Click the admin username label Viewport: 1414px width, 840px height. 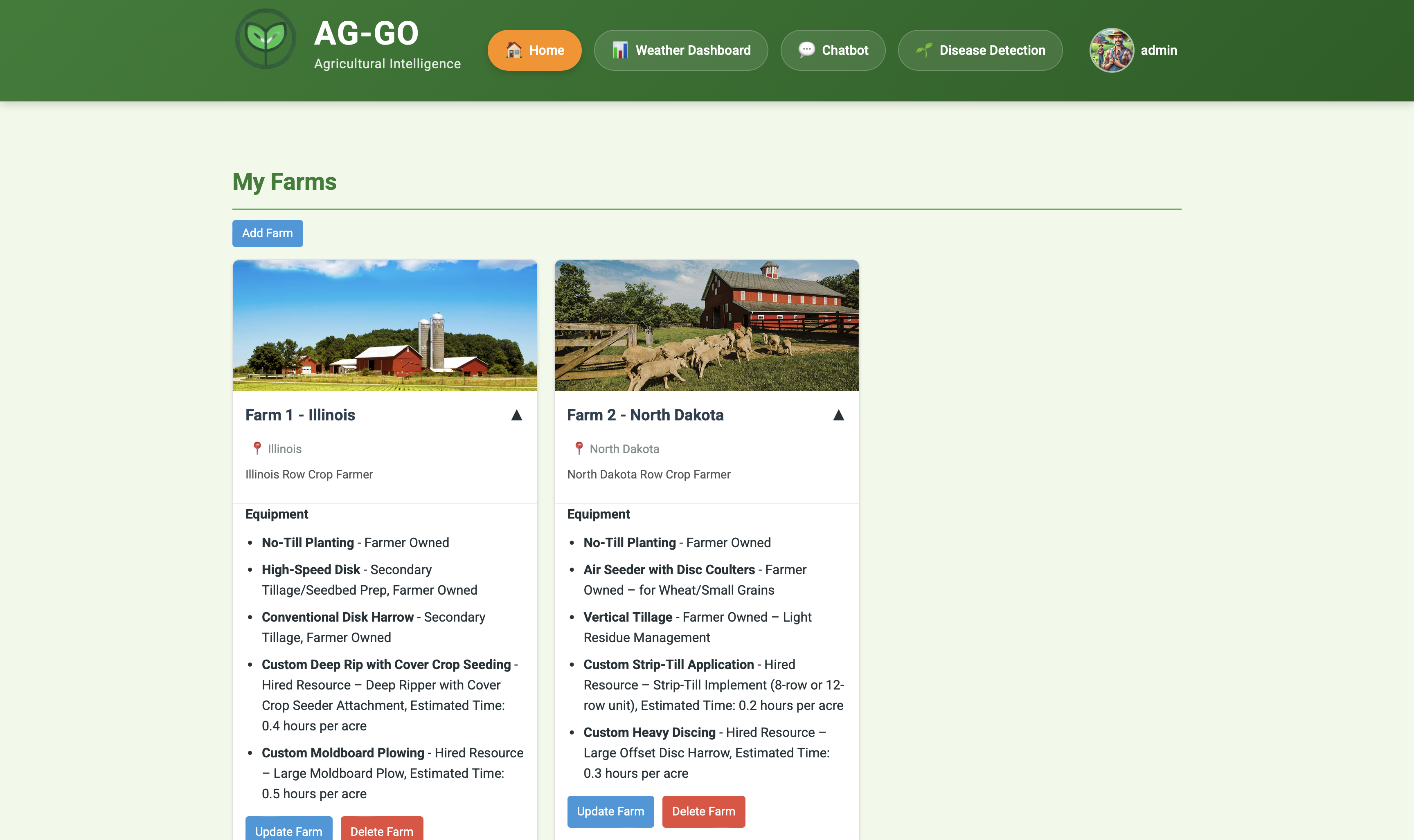(x=1159, y=50)
